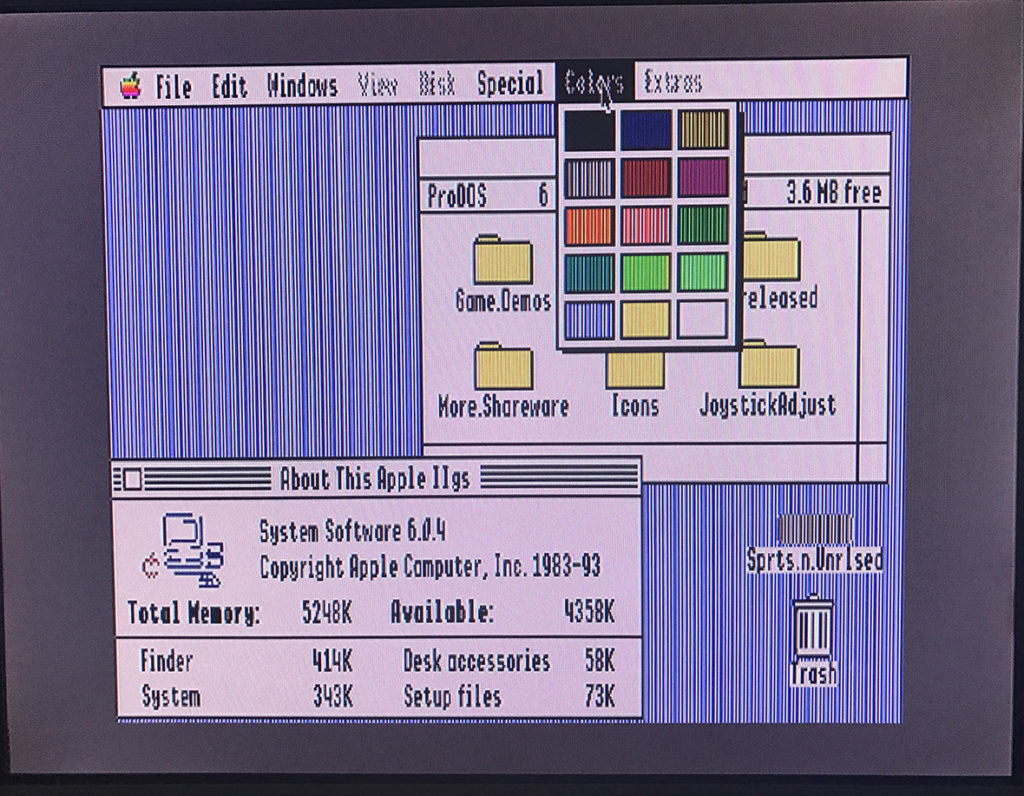1024x796 pixels.
Task: Click the dimmed Disk menu
Action: coord(437,84)
